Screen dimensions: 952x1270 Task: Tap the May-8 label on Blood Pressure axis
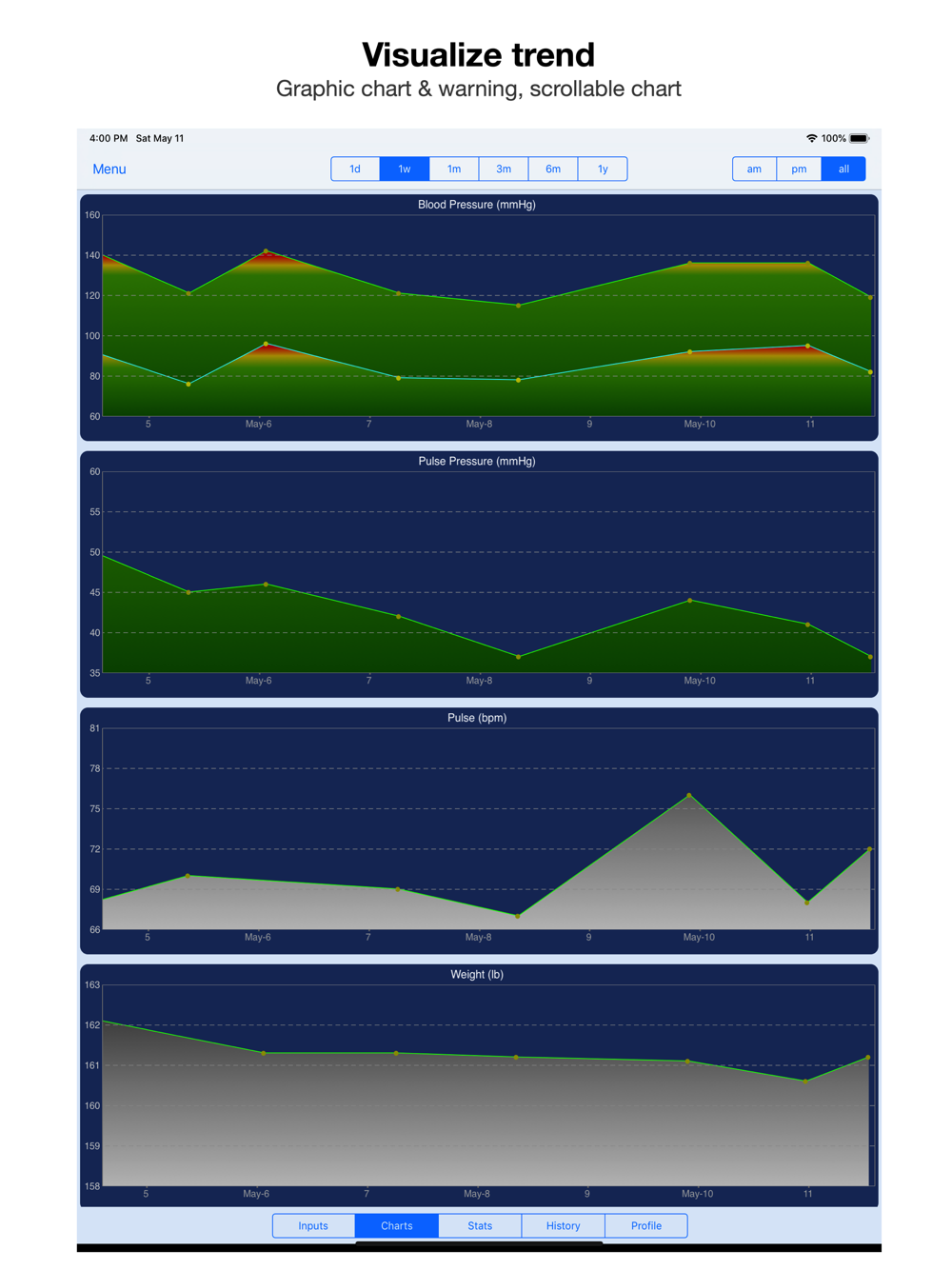pyautogui.click(x=479, y=425)
